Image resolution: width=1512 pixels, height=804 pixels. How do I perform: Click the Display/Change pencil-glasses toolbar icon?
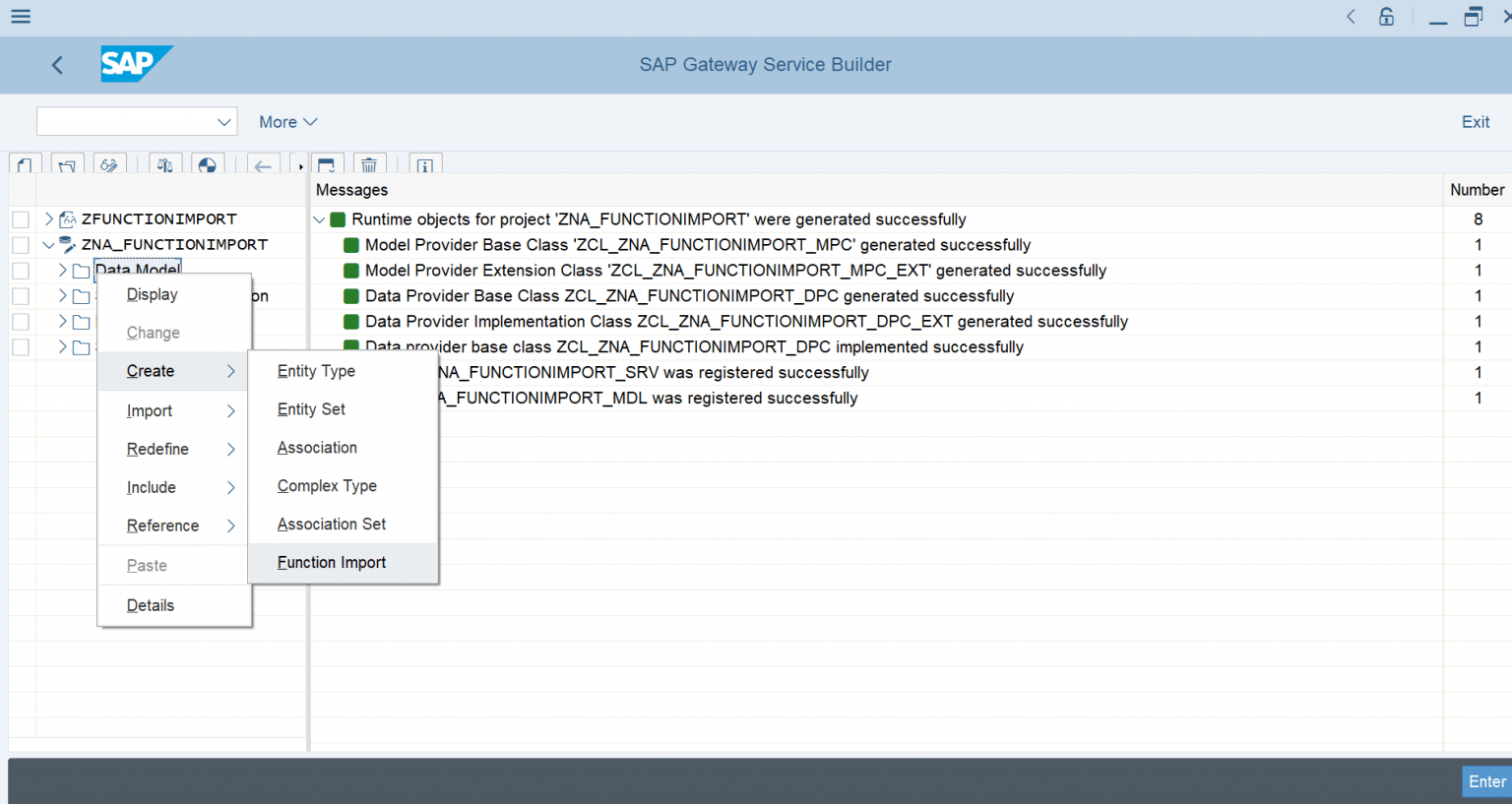110,164
